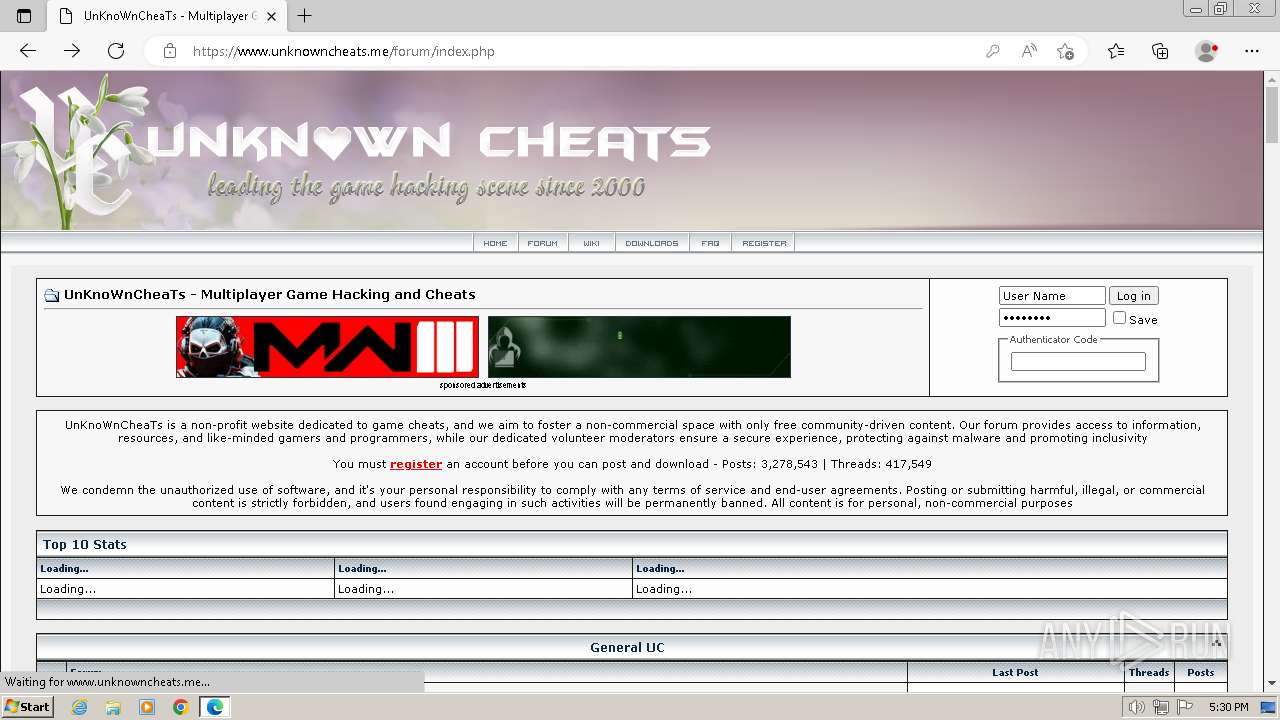This screenshot has width=1280, height=720.
Task: Open HOME navigation item
Action: [x=495, y=243]
